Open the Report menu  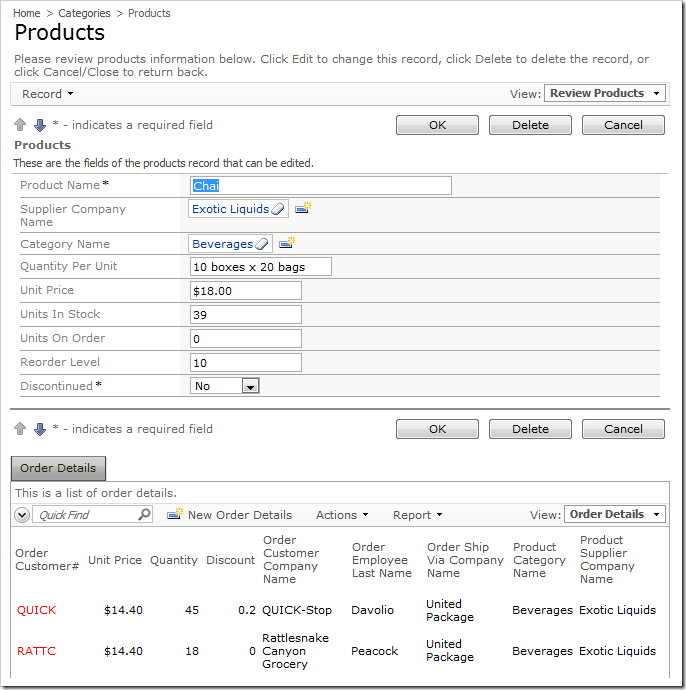(x=418, y=515)
